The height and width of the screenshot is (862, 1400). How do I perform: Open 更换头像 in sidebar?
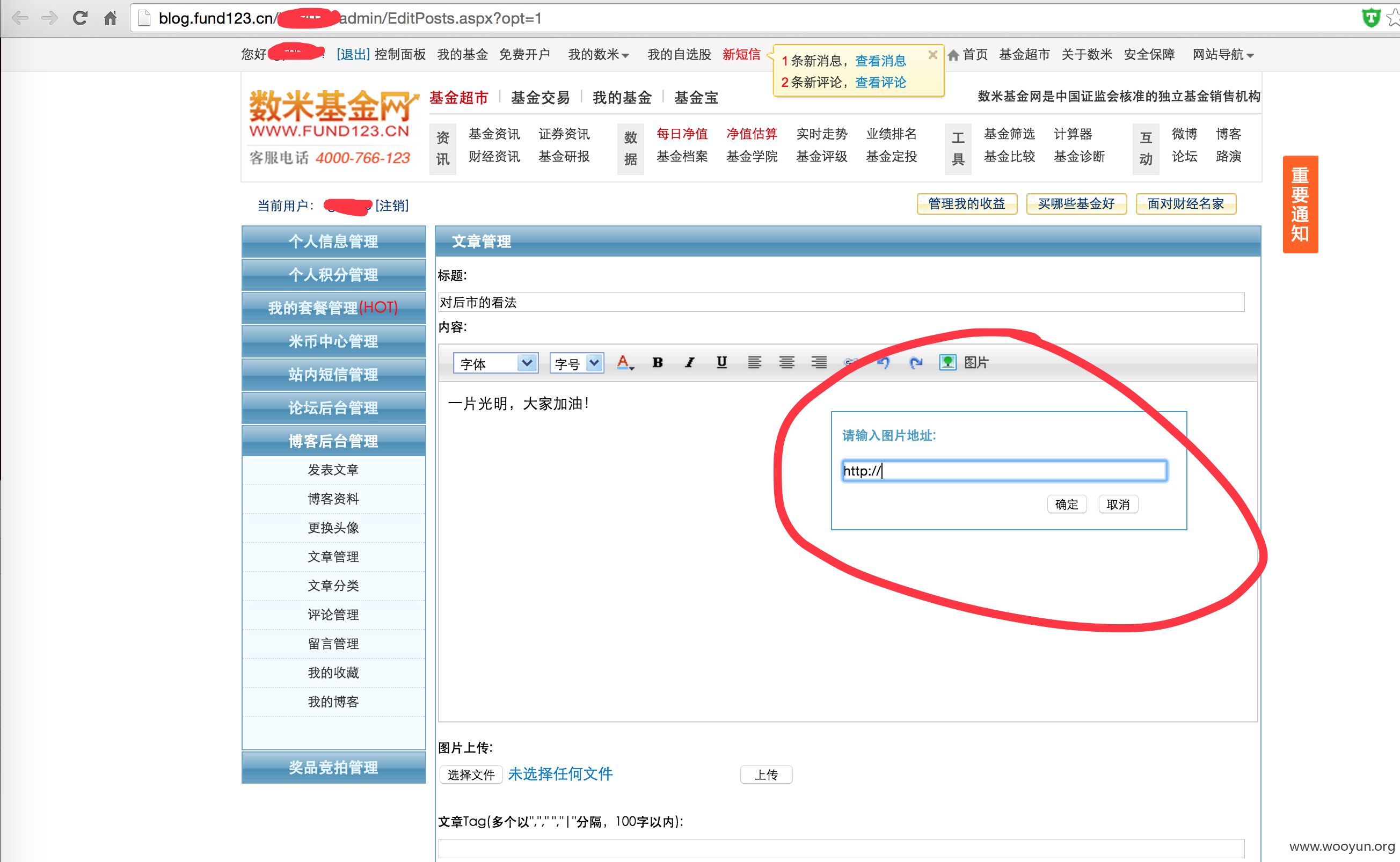coord(333,528)
